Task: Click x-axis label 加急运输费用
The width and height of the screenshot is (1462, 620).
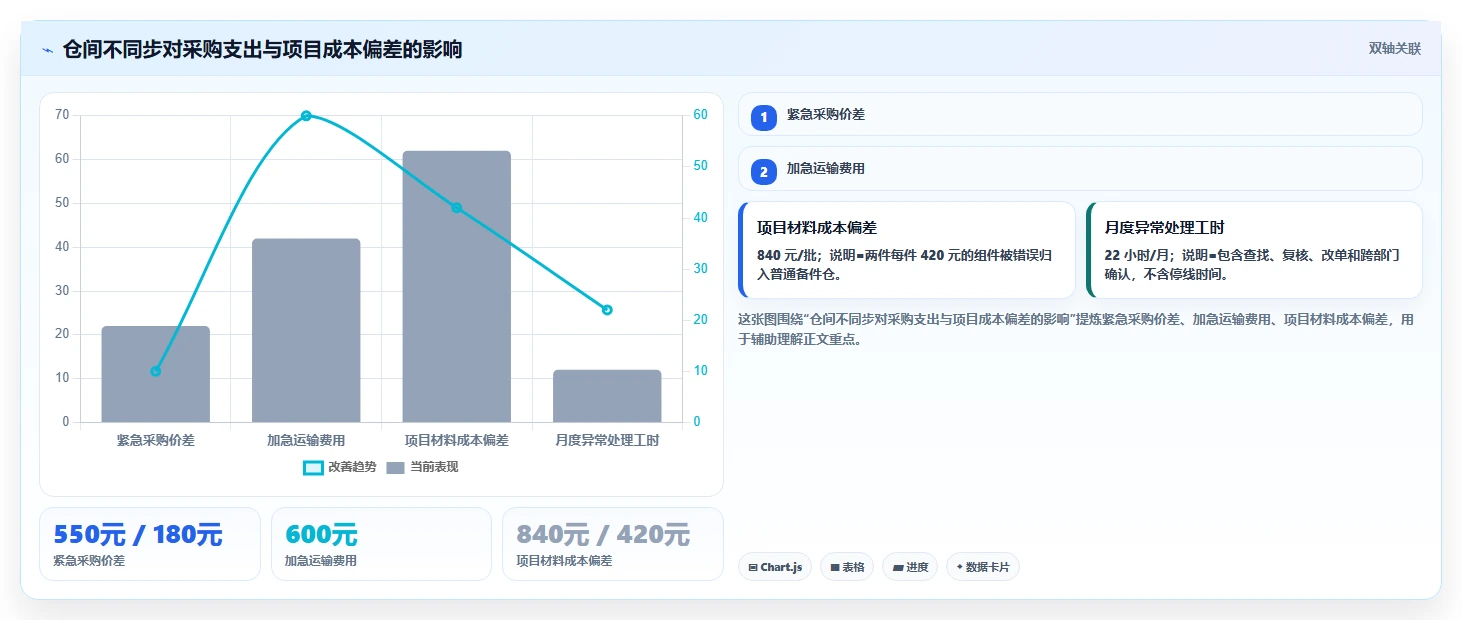Action: 306,440
